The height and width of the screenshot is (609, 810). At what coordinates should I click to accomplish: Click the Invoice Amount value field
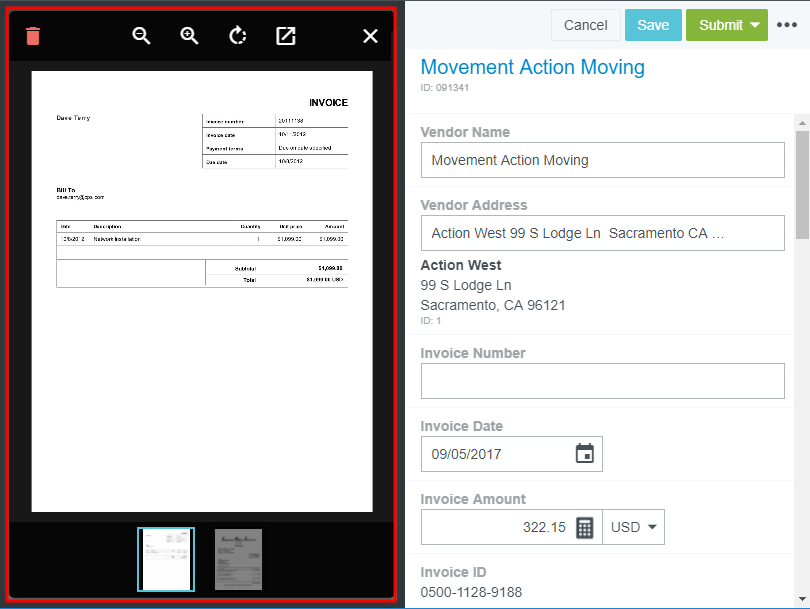point(495,527)
